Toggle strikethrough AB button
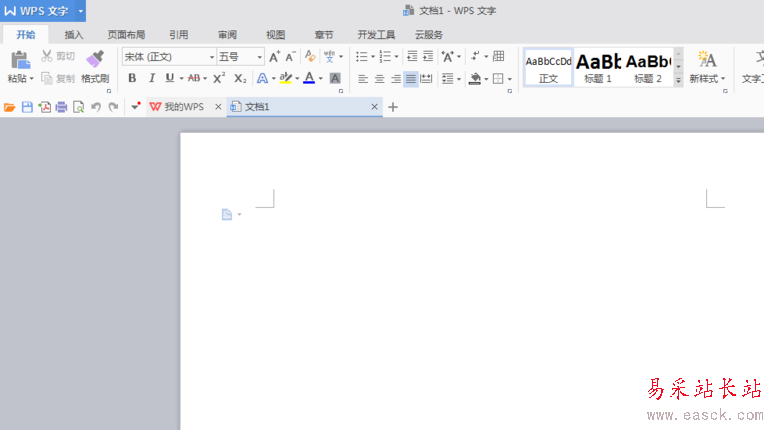The height and width of the screenshot is (430, 764). coord(194,78)
